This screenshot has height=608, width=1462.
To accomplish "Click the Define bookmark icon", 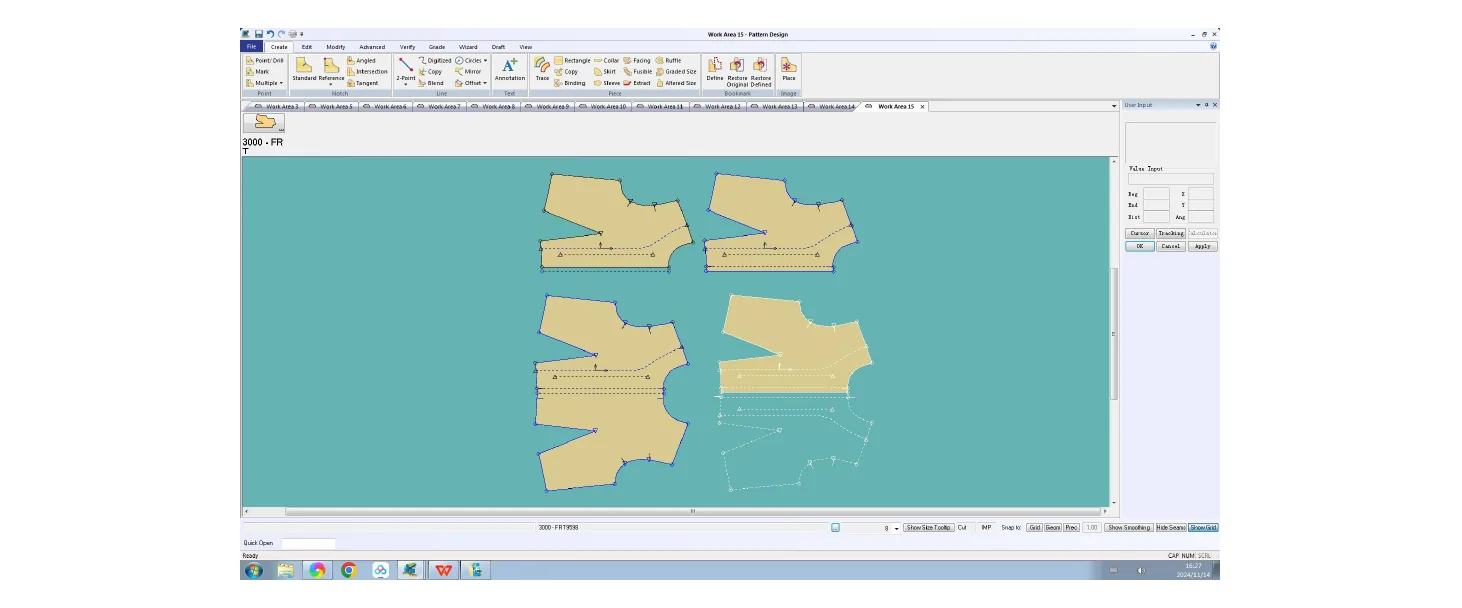I will (x=715, y=69).
